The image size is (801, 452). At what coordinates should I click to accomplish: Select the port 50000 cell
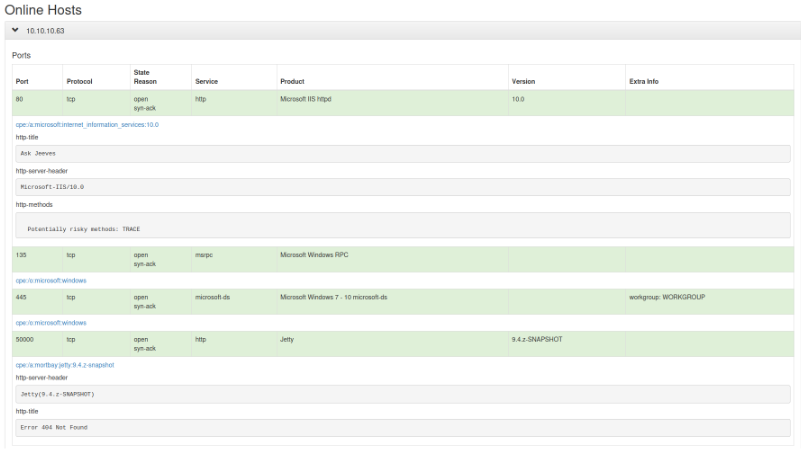click(25, 339)
